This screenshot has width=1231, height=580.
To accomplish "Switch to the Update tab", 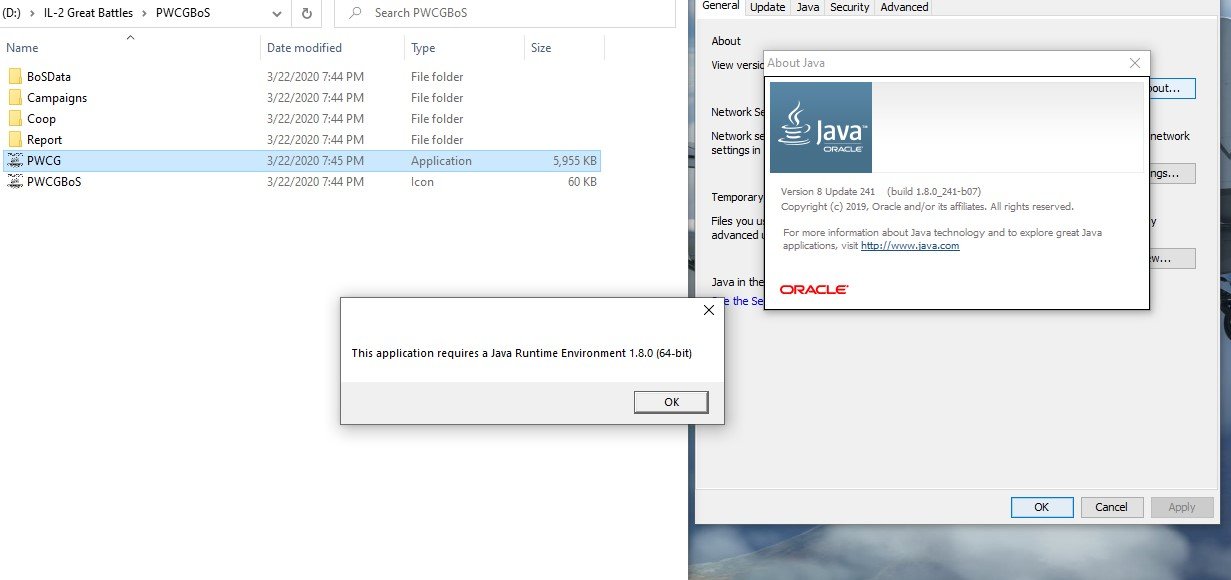I will coord(767,7).
